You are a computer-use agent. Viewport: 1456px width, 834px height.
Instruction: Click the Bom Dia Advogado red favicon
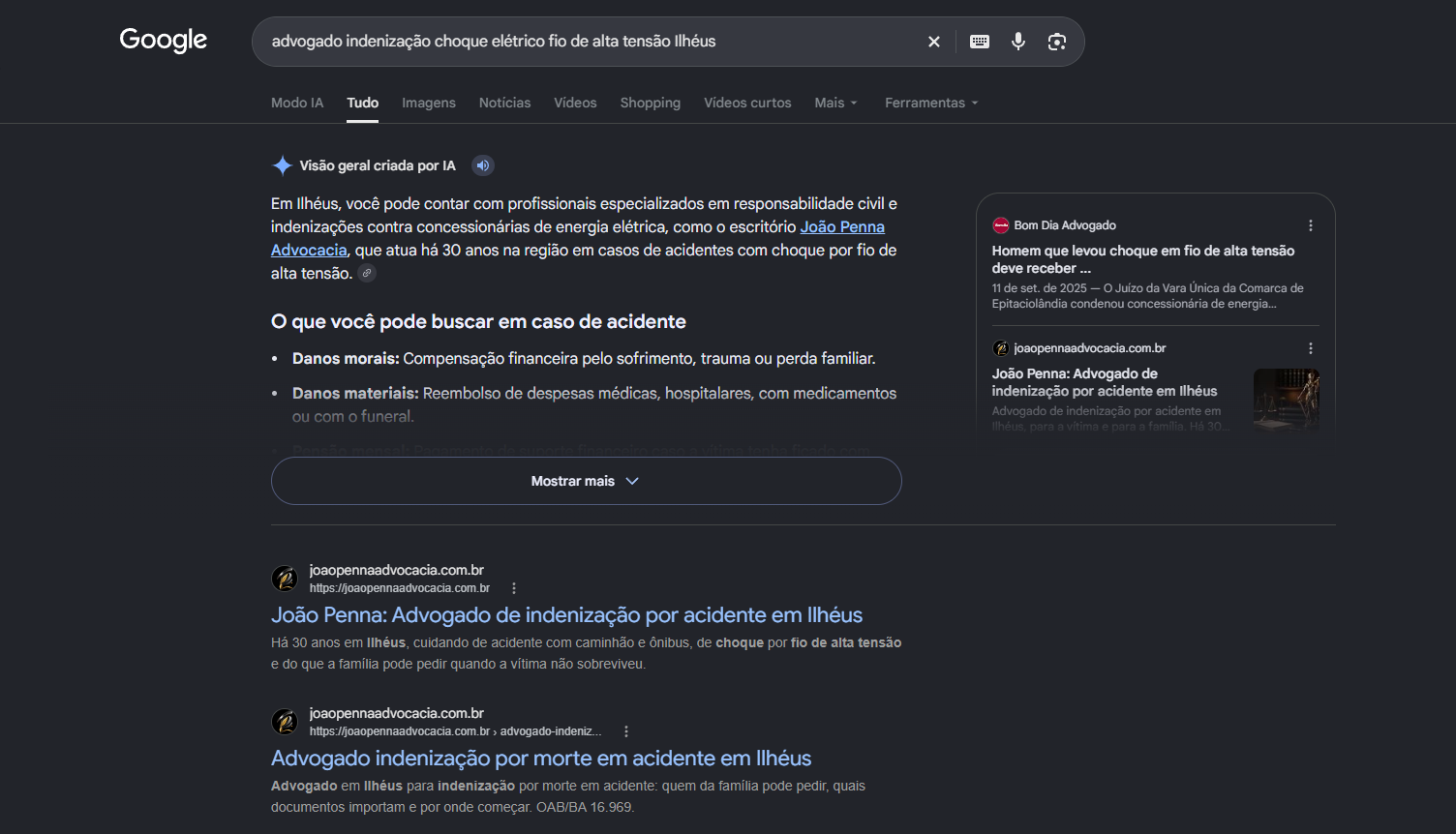[x=1001, y=225]
